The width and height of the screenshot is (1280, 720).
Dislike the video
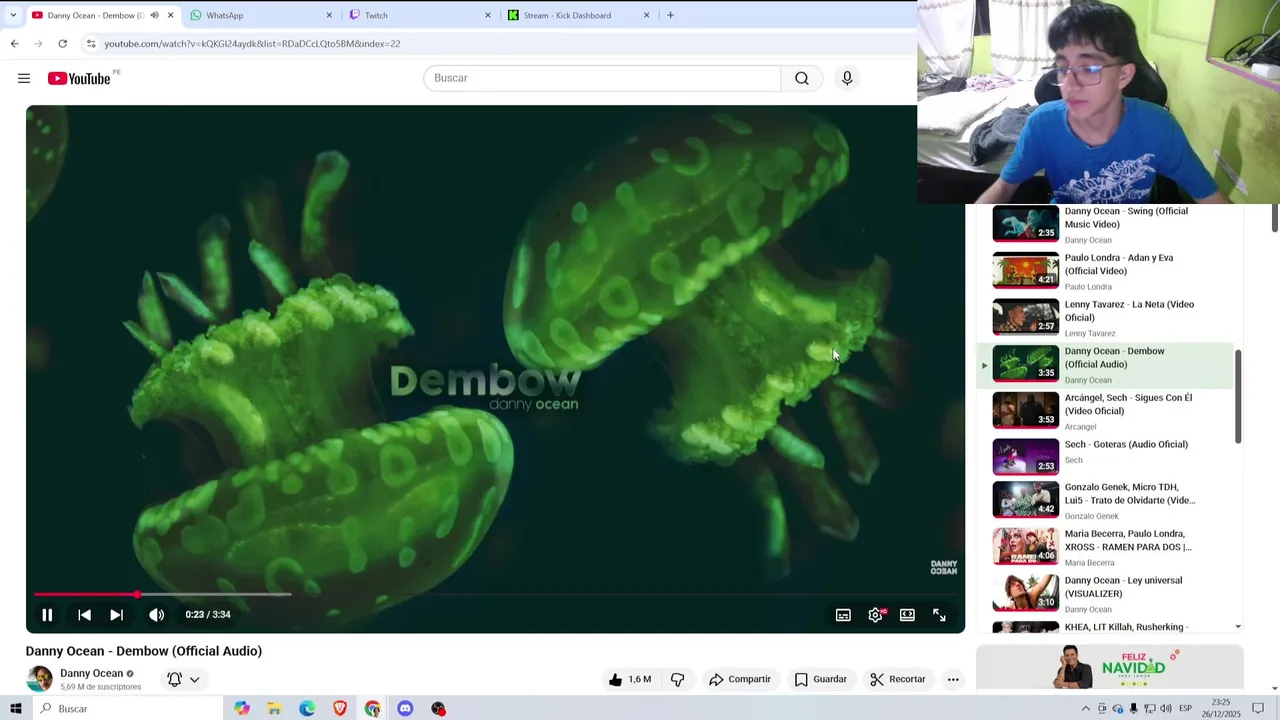677,679
